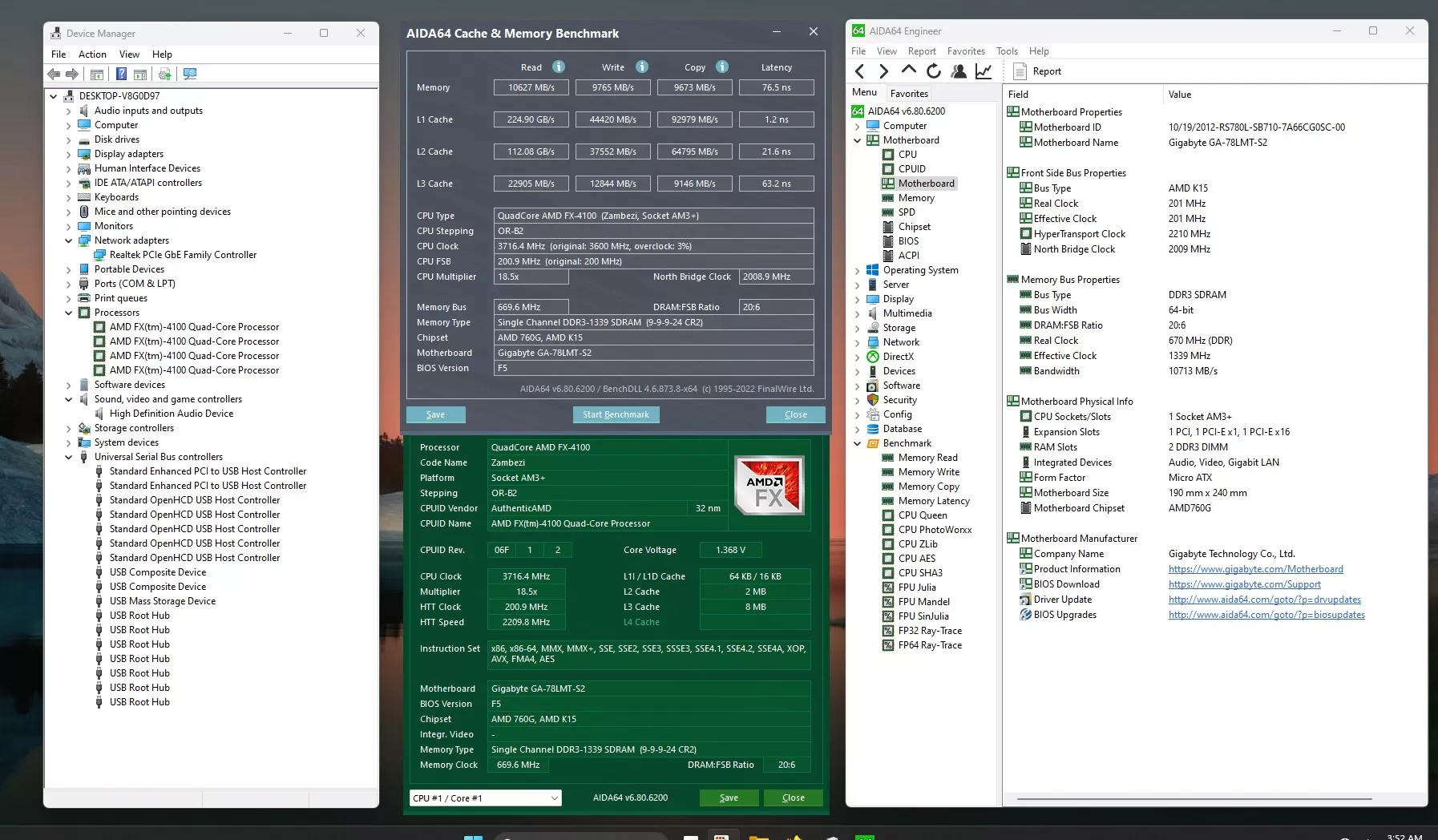Viewport: 1438px width, 840px height.
Task: Click the Write info icon in benchmark window
Action: pyautogui.click(x=642, y=67)
